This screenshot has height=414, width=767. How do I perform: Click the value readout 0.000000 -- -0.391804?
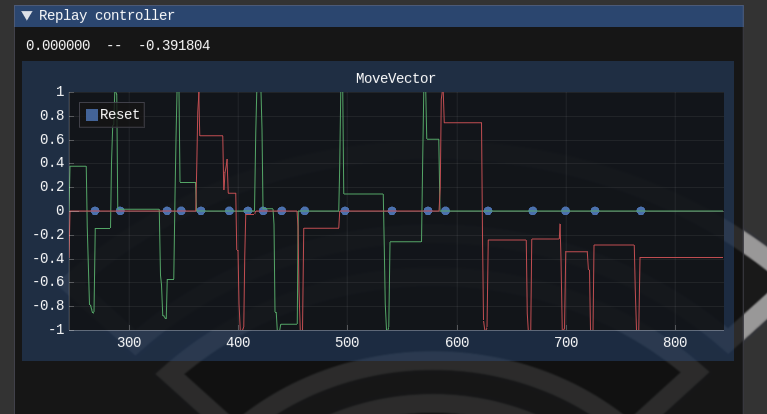(118, 46)
